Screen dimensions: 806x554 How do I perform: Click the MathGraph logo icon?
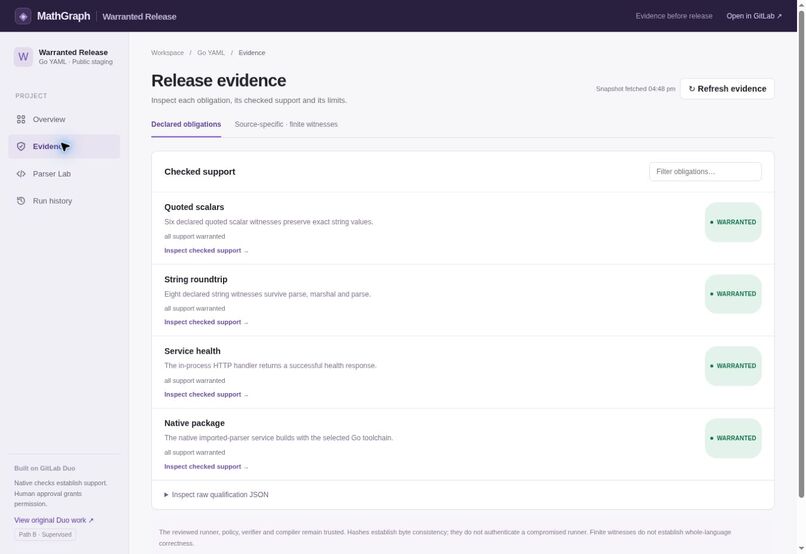point(23,16)
